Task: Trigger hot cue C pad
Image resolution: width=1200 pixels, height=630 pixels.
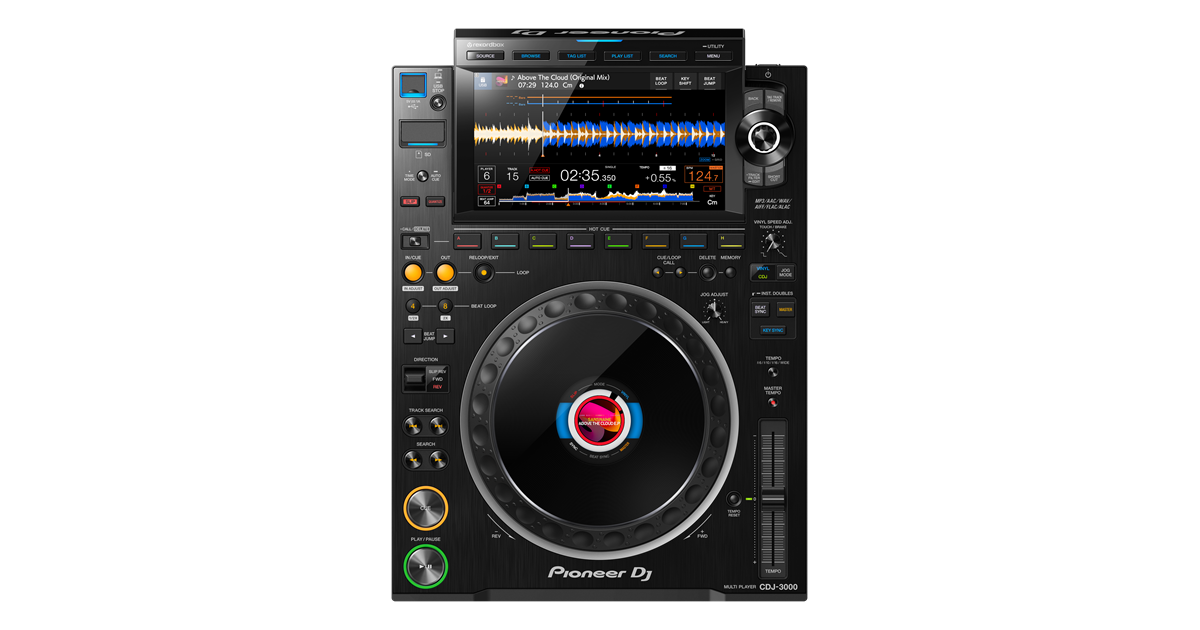Action: pos(543,241)
